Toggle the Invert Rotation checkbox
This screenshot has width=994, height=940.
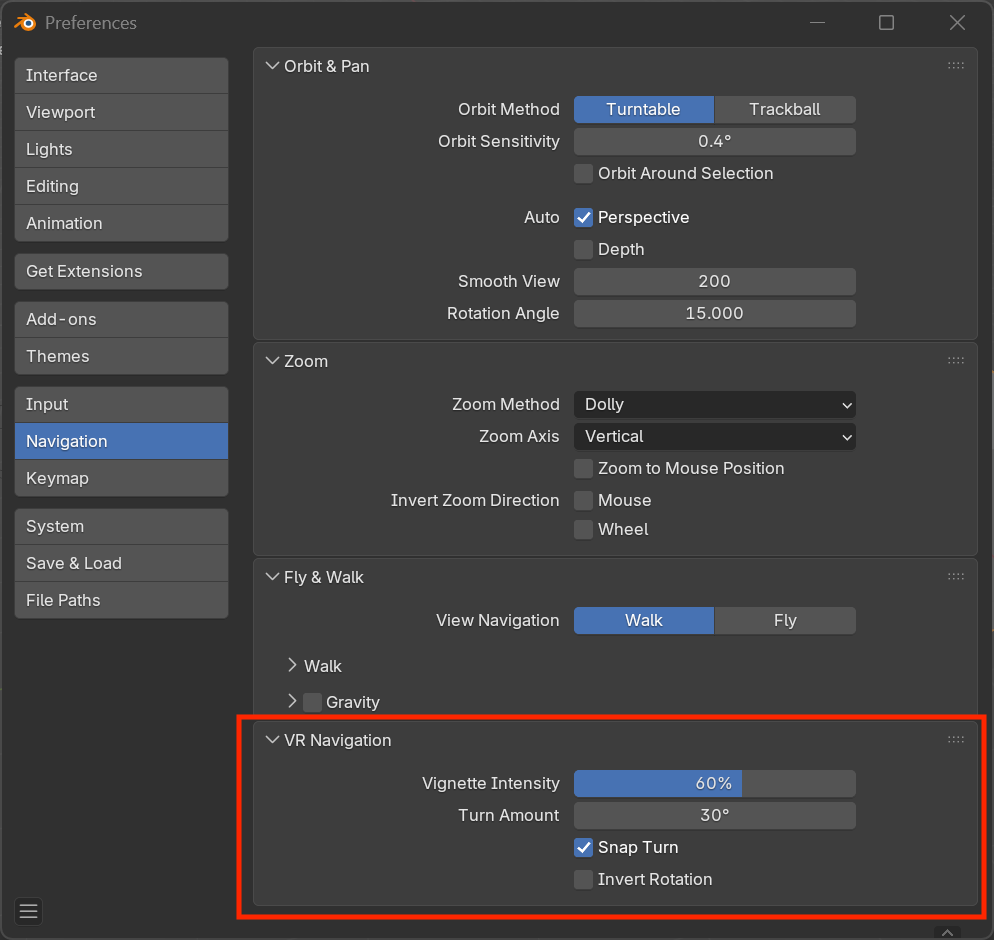pyautogui.click(x=583, y=880)
